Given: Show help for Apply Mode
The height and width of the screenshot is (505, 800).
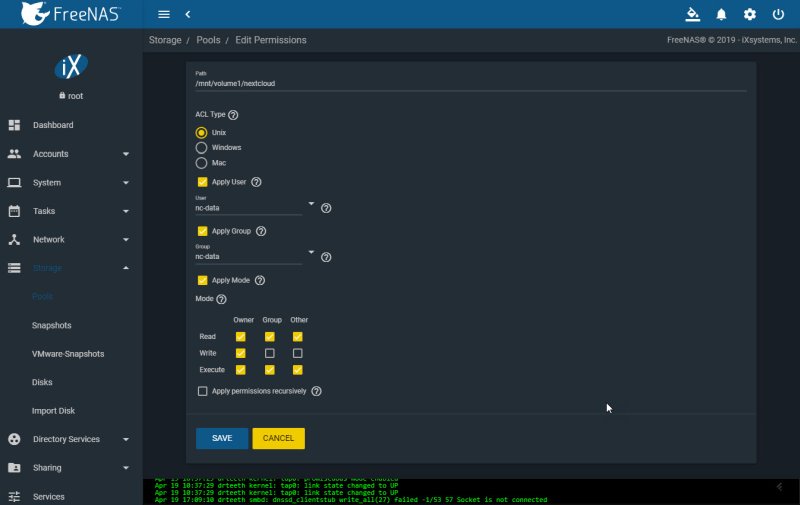Looking at the screenshot, I should (x=260, y=280).
